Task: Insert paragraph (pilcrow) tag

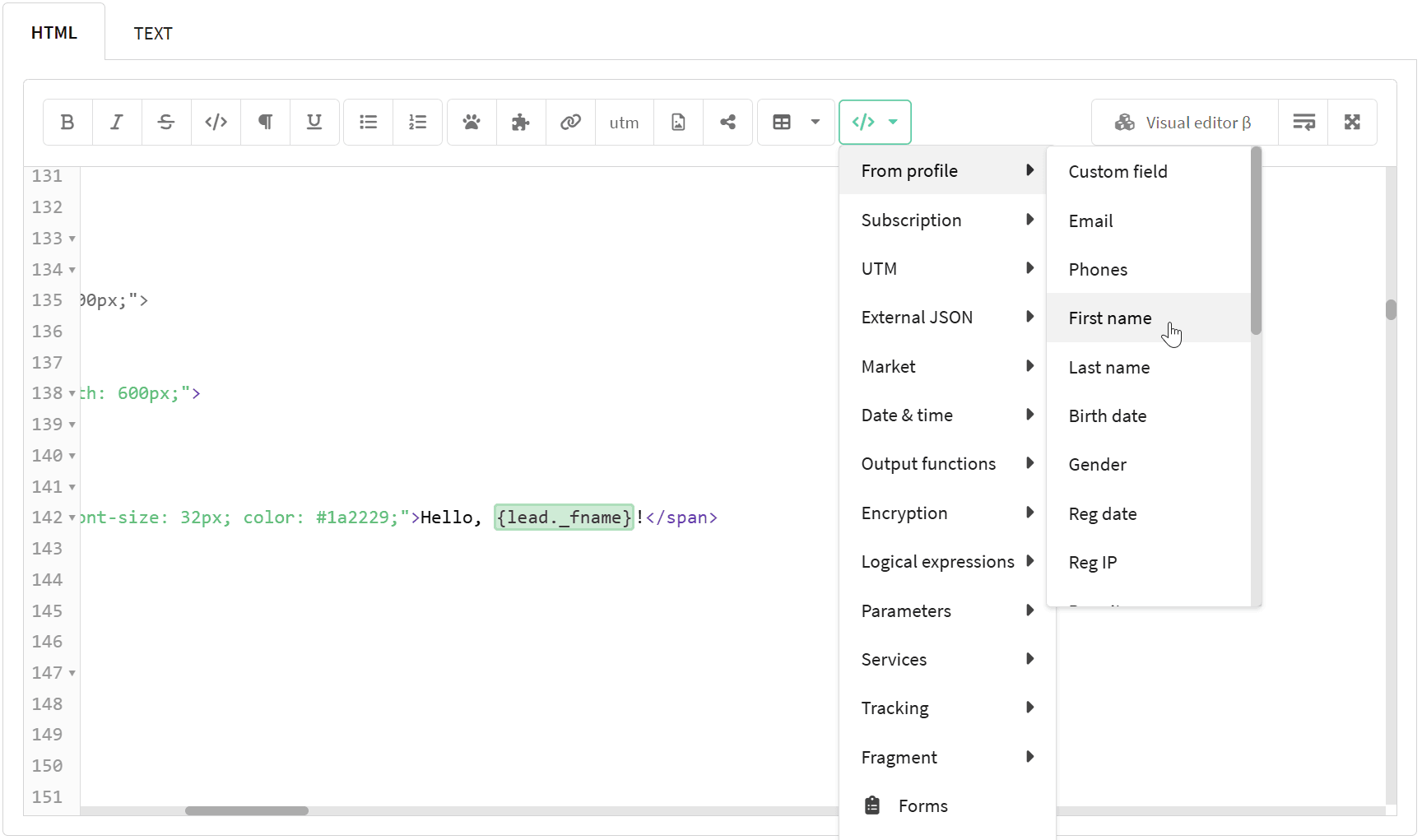Action: pos(265,123)
